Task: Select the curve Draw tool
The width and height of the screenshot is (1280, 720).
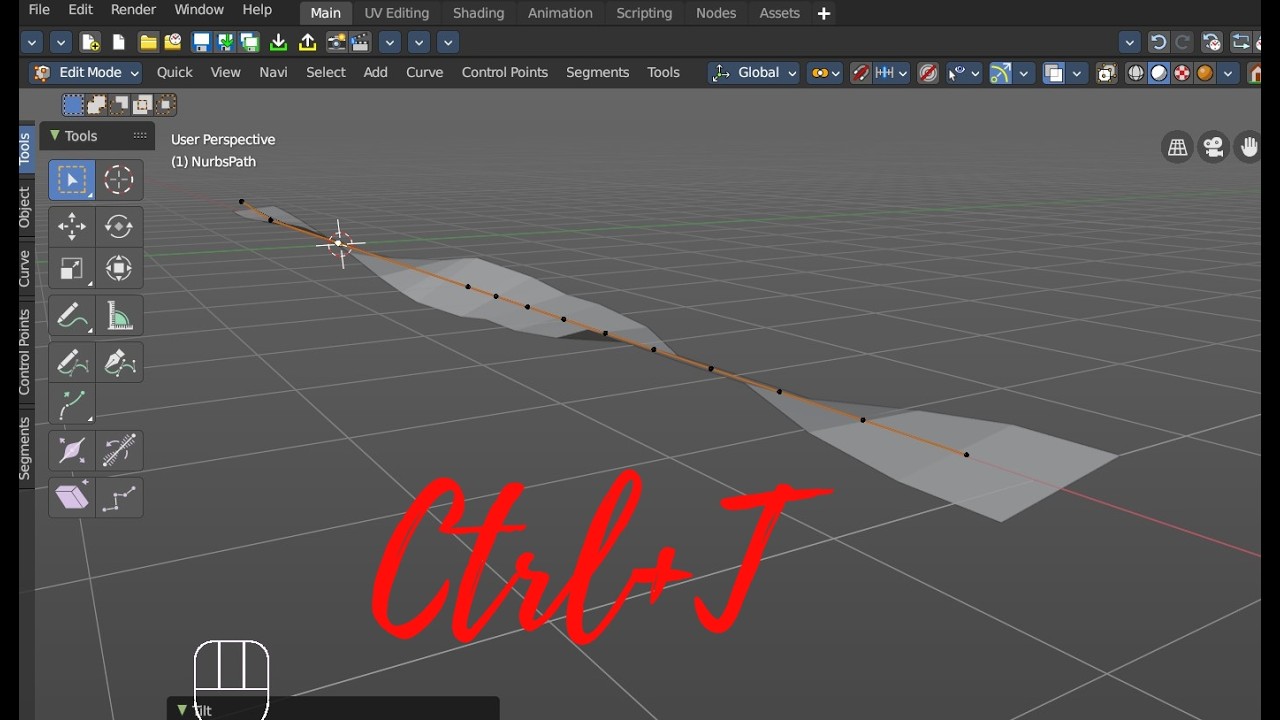Action: 72,362
